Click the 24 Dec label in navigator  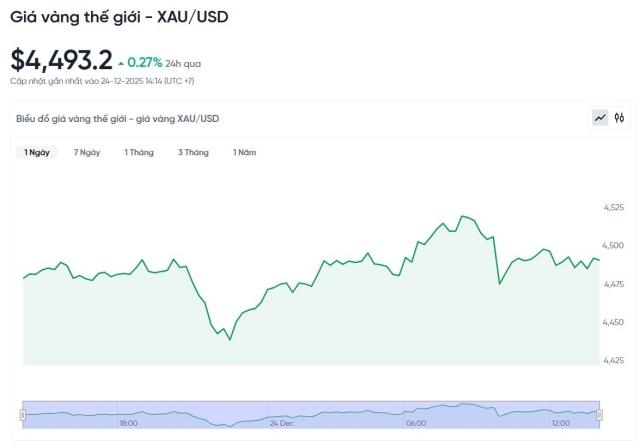click(x=282, y=423)
